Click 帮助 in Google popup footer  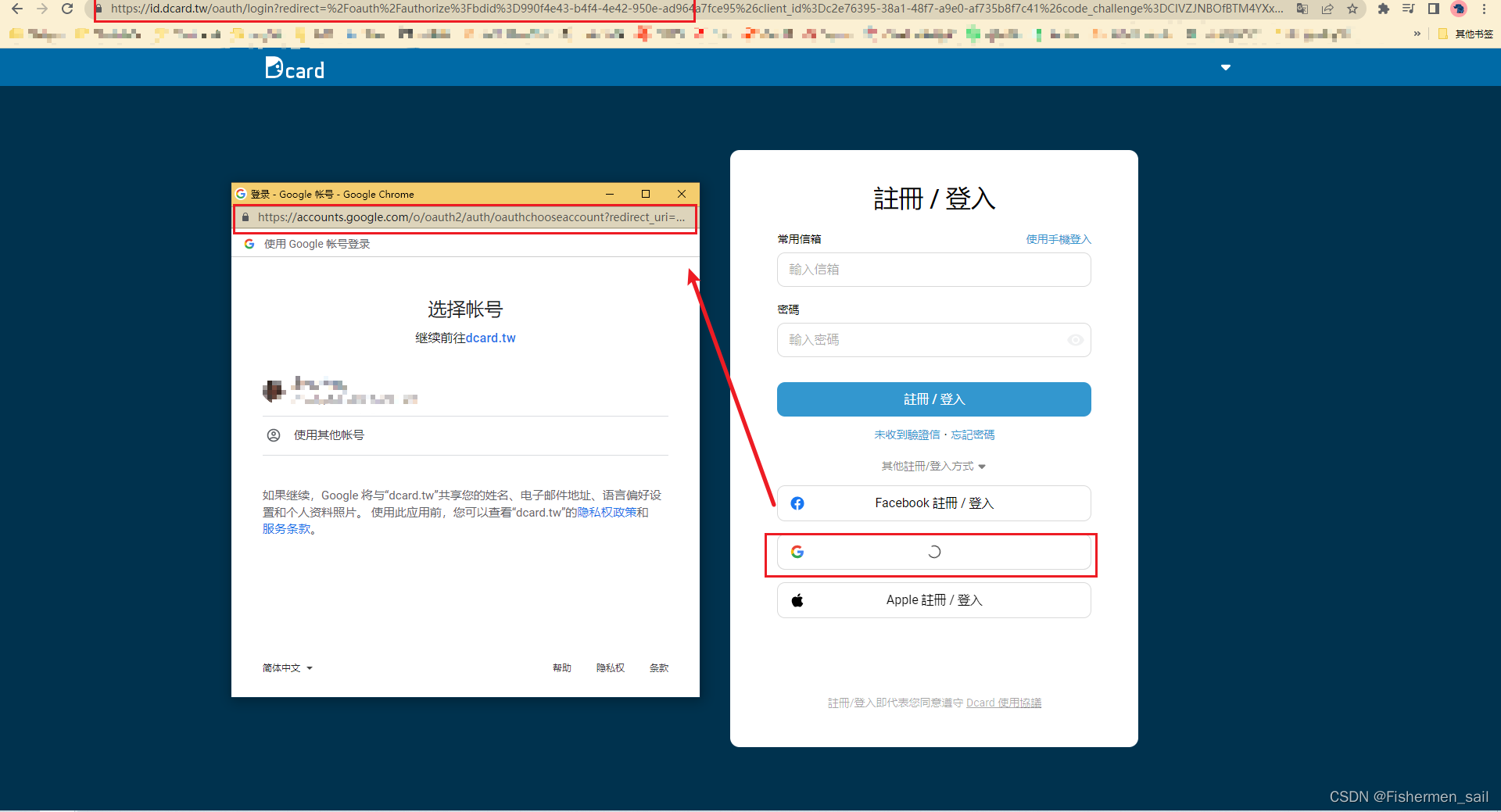(x=562, y=668)
